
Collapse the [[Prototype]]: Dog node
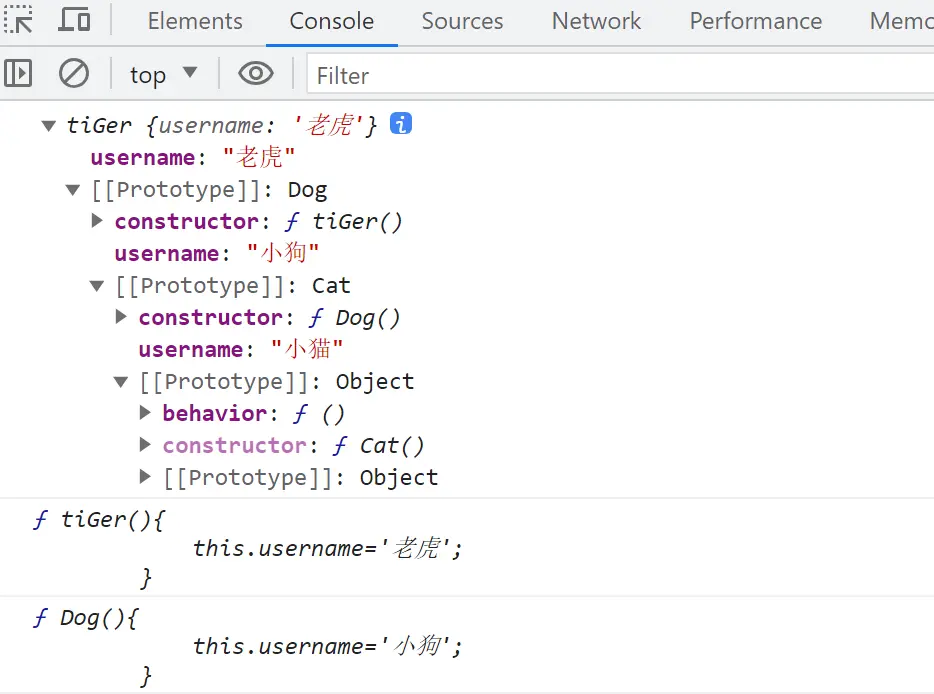pos(73,190)
